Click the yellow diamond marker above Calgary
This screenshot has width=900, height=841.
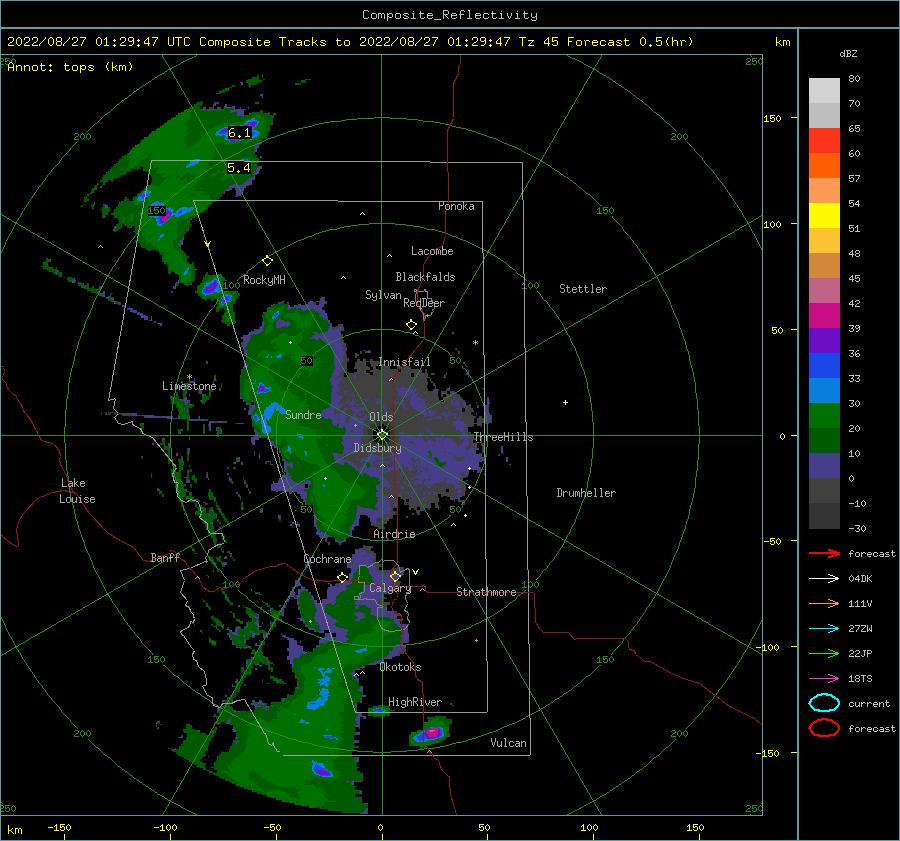pos(395,576)
